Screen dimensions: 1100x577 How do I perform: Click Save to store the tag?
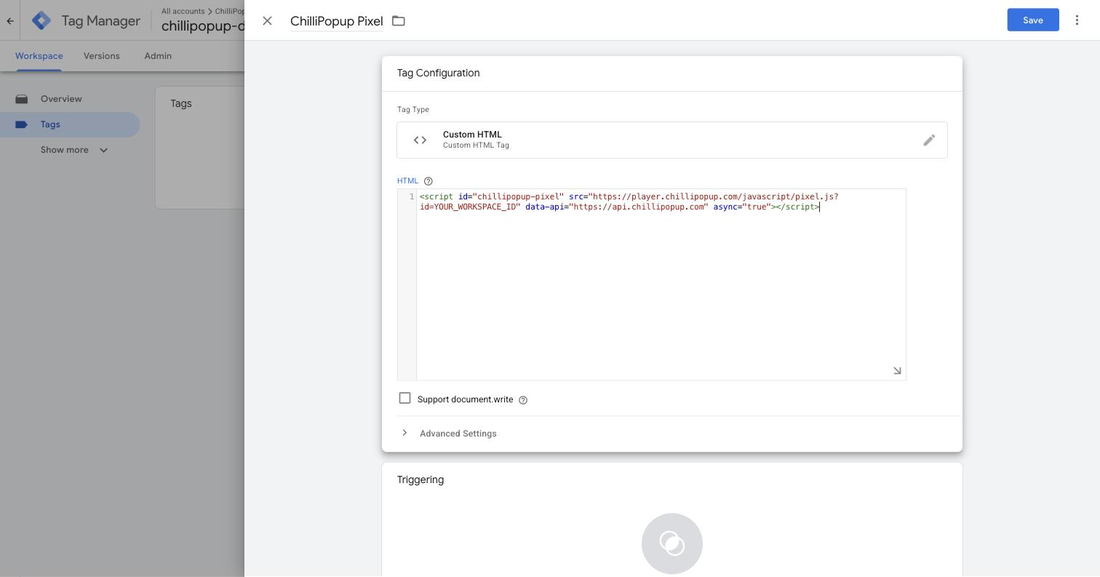click(x=1033, y=20)
